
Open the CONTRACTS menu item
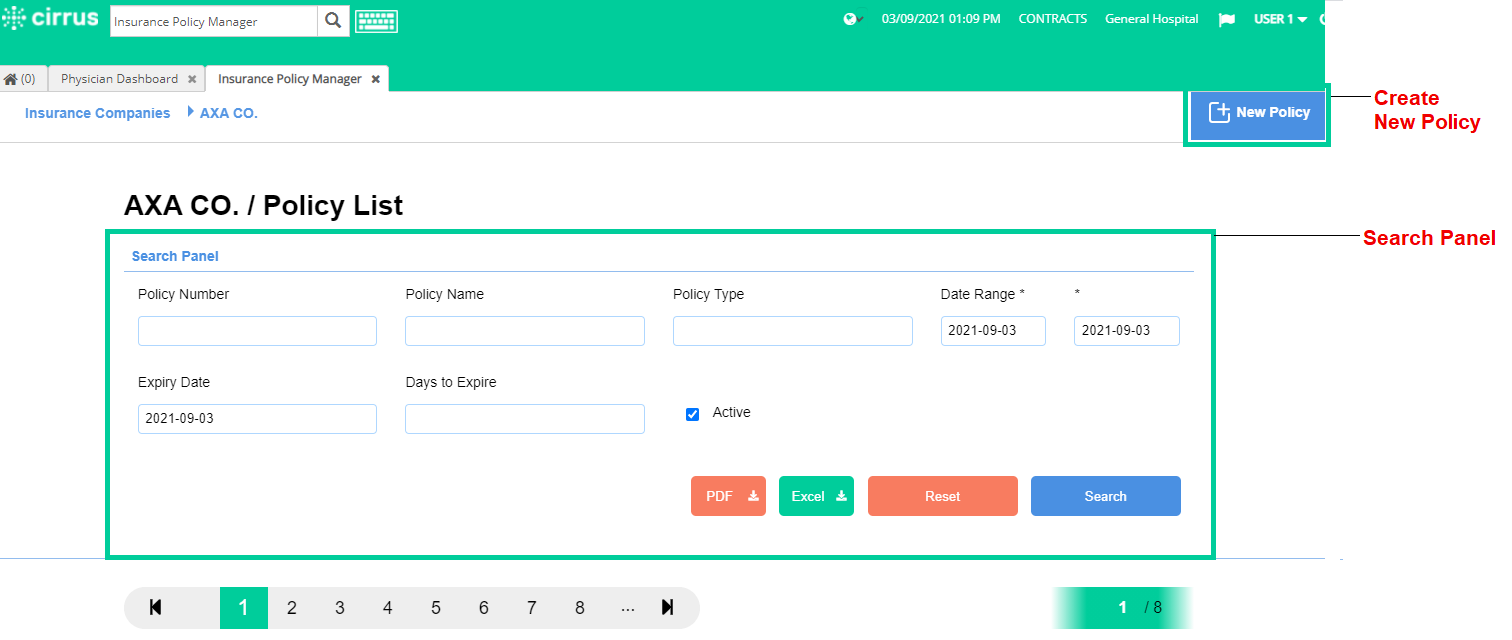(x=1052, y=19)
